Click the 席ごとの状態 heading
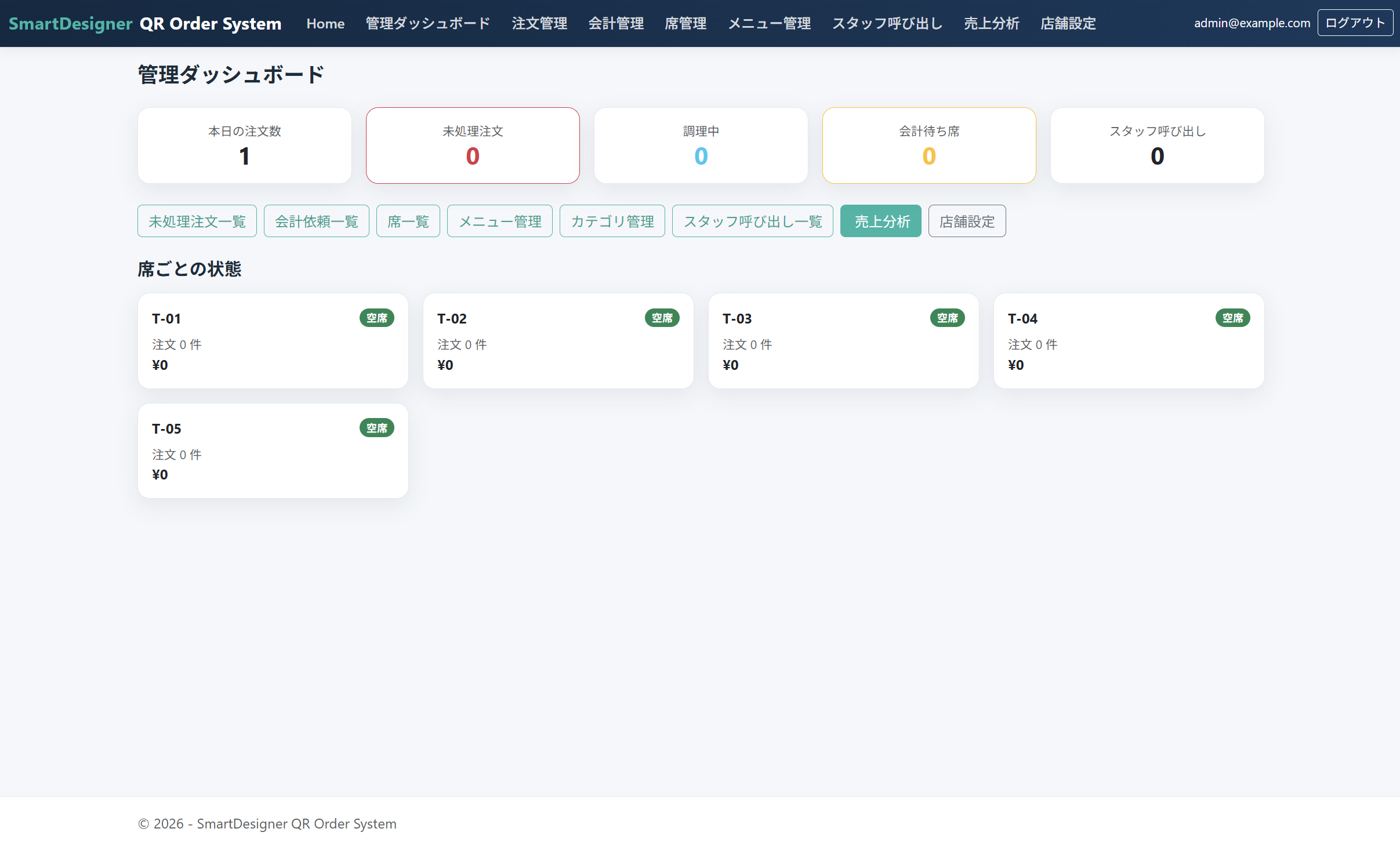The height and width of the screenshot is (843, 1400). (190, 269)
